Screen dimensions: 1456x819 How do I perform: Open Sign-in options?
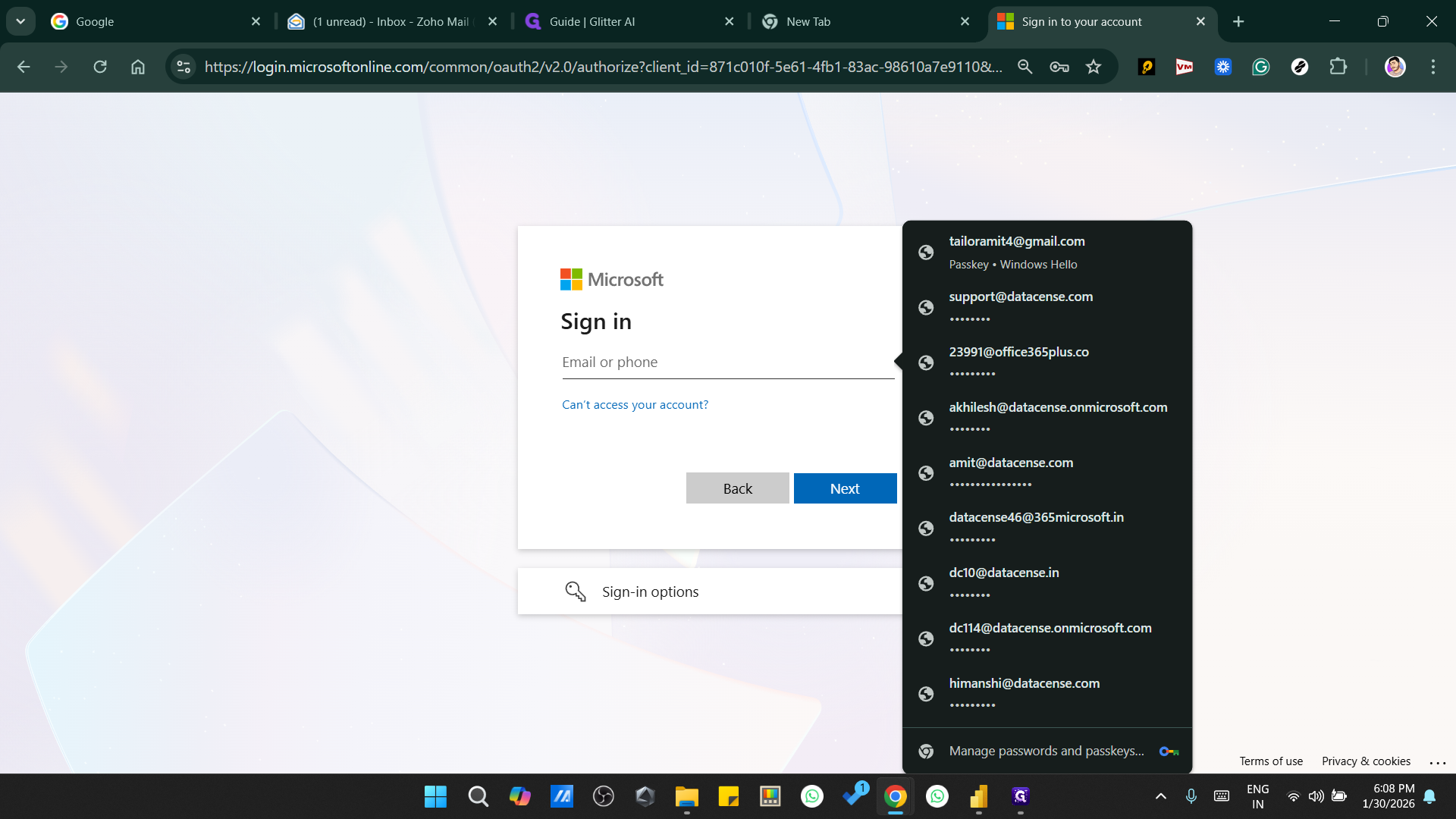pos(650,591)
